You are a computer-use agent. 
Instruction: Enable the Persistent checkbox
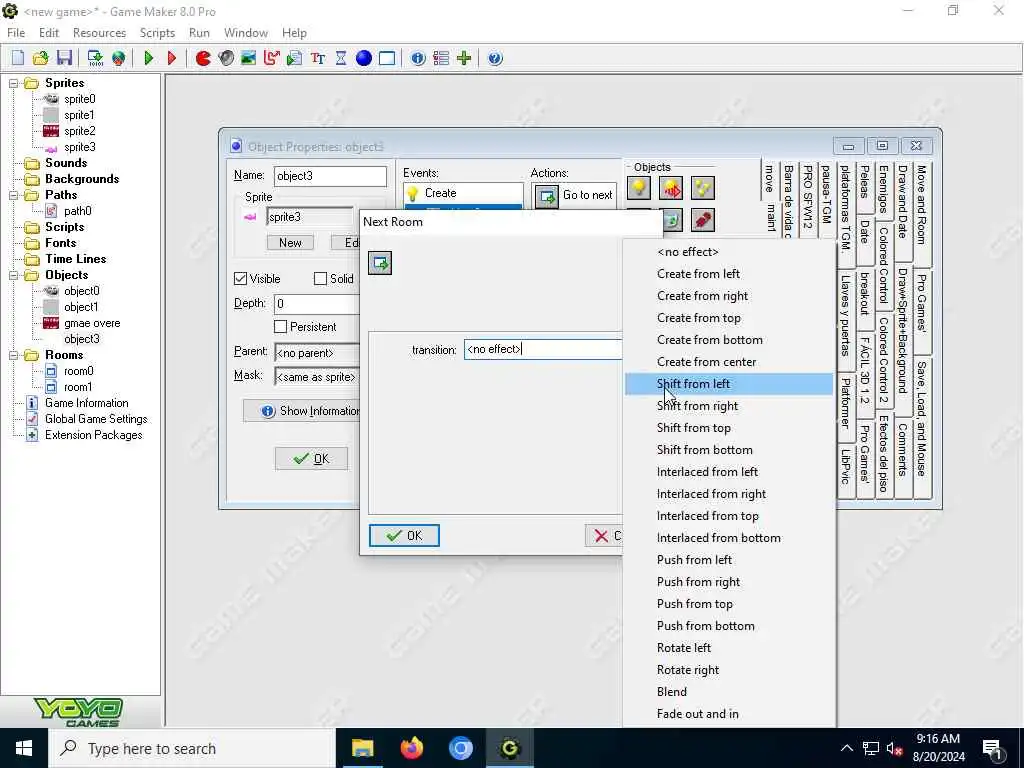pyautogui.click(x=281, y=327)
